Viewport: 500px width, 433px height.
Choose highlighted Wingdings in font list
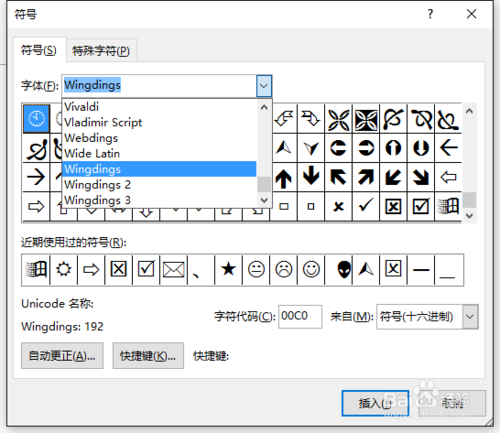click(x=159, y=169)
